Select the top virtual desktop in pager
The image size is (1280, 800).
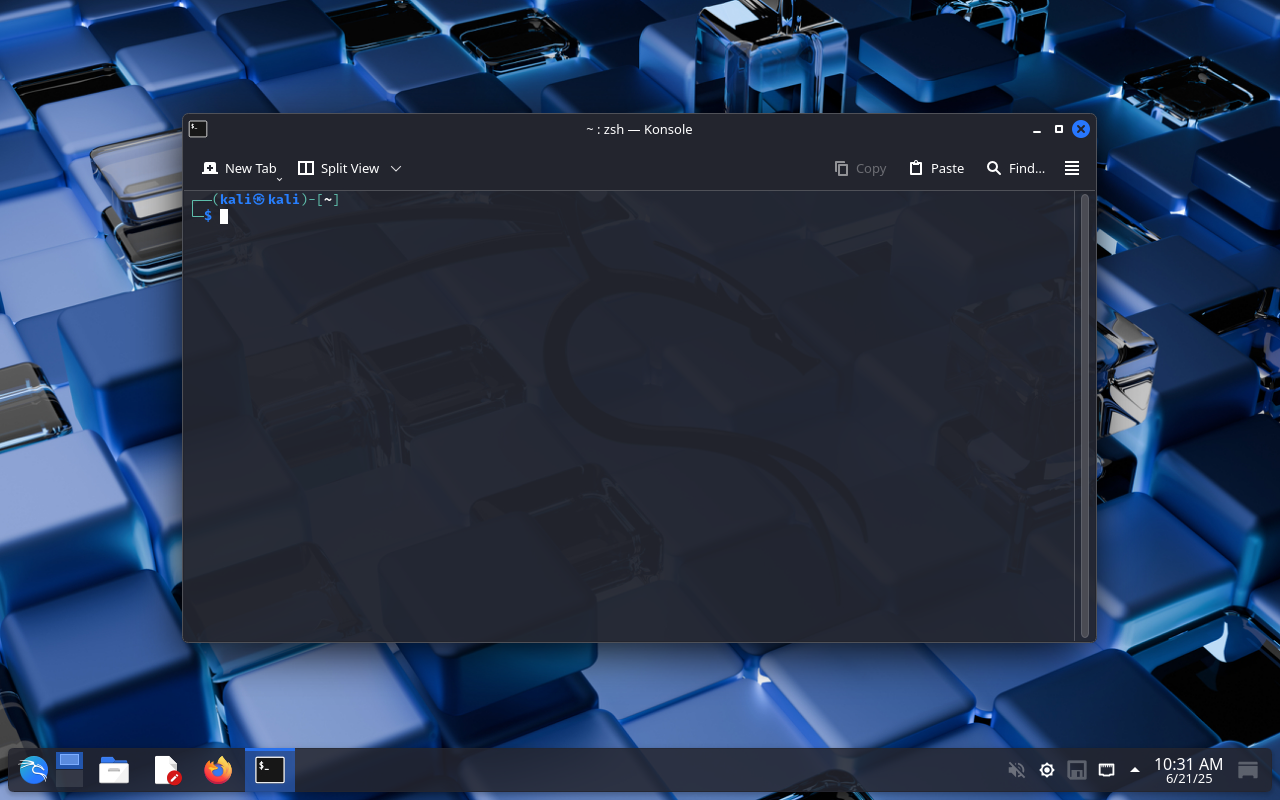[69, 761]
